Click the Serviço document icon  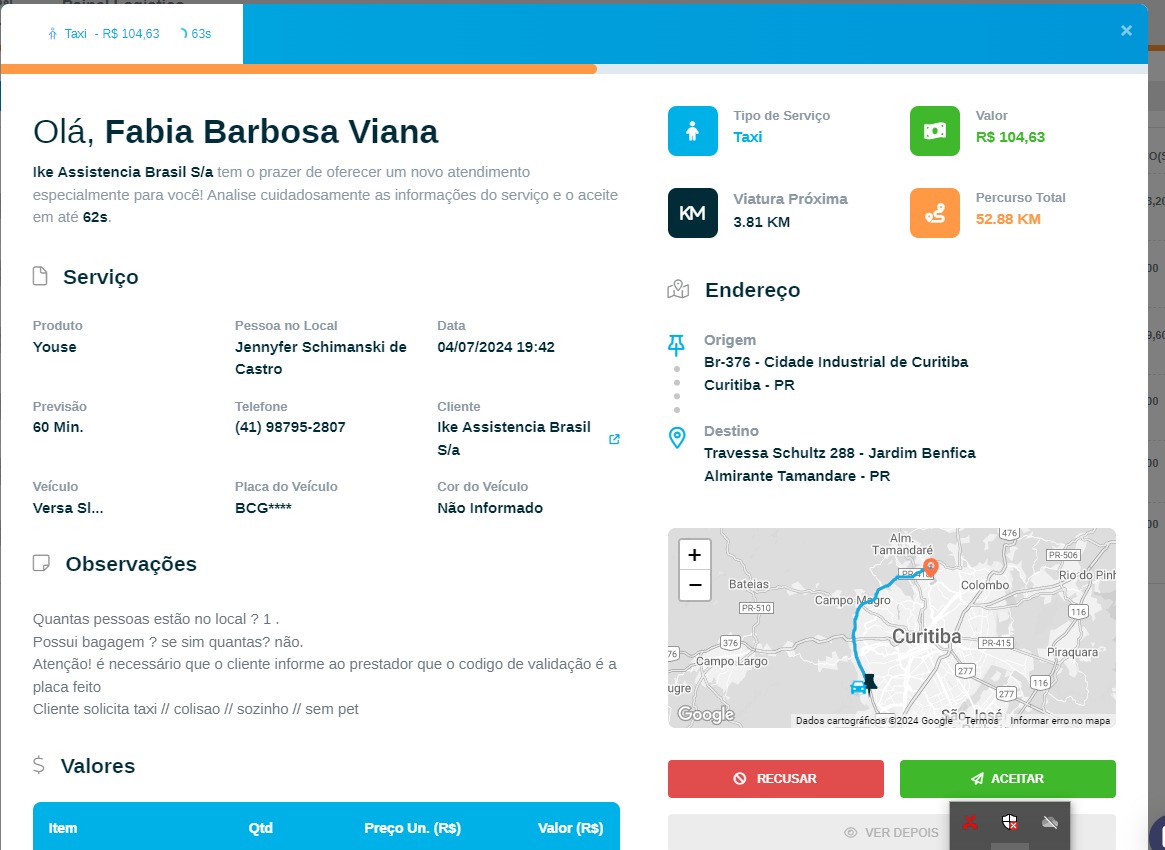coord(40,276)
